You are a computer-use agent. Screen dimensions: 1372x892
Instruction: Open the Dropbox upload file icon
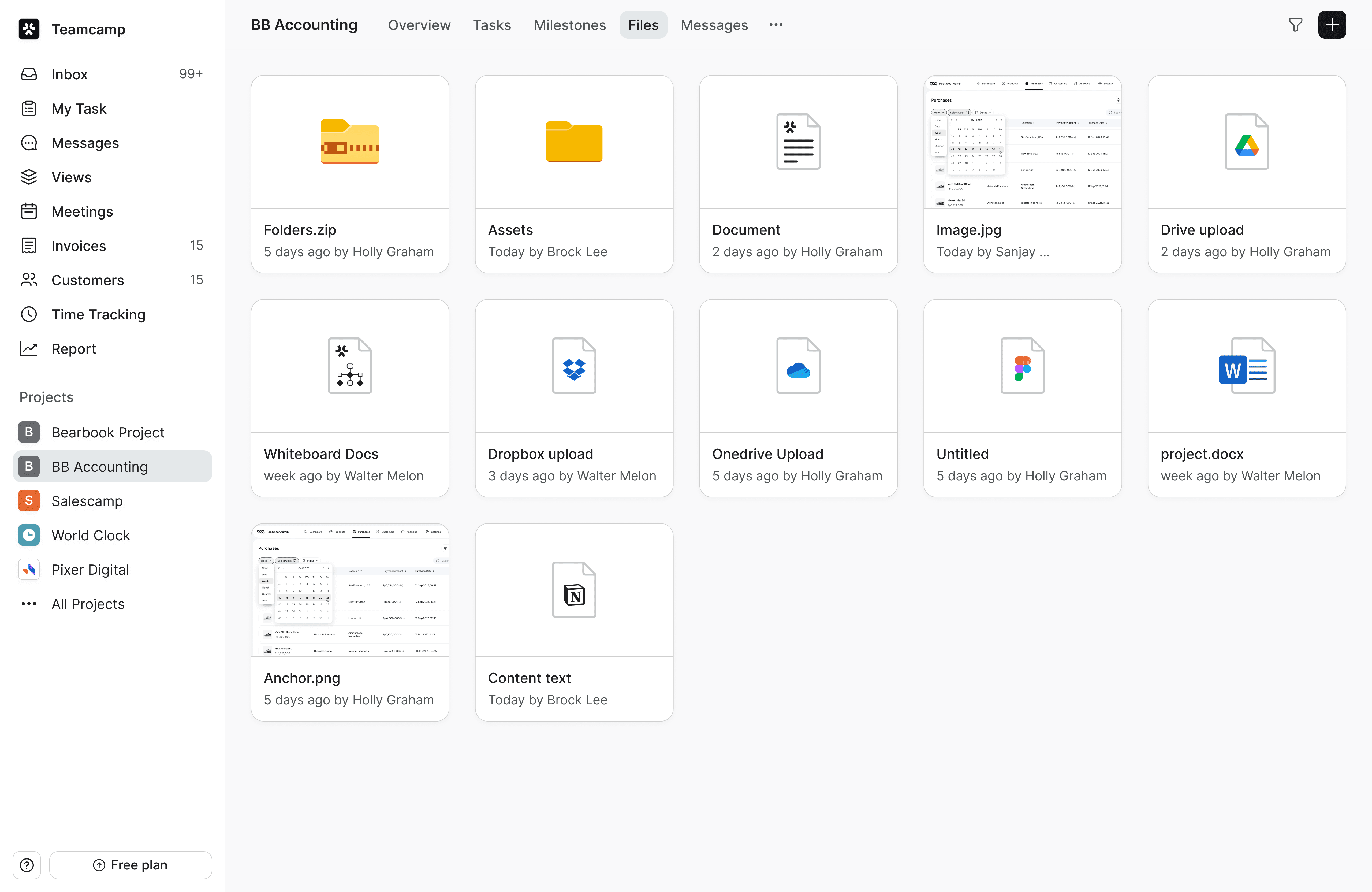(x=574, y=366)
